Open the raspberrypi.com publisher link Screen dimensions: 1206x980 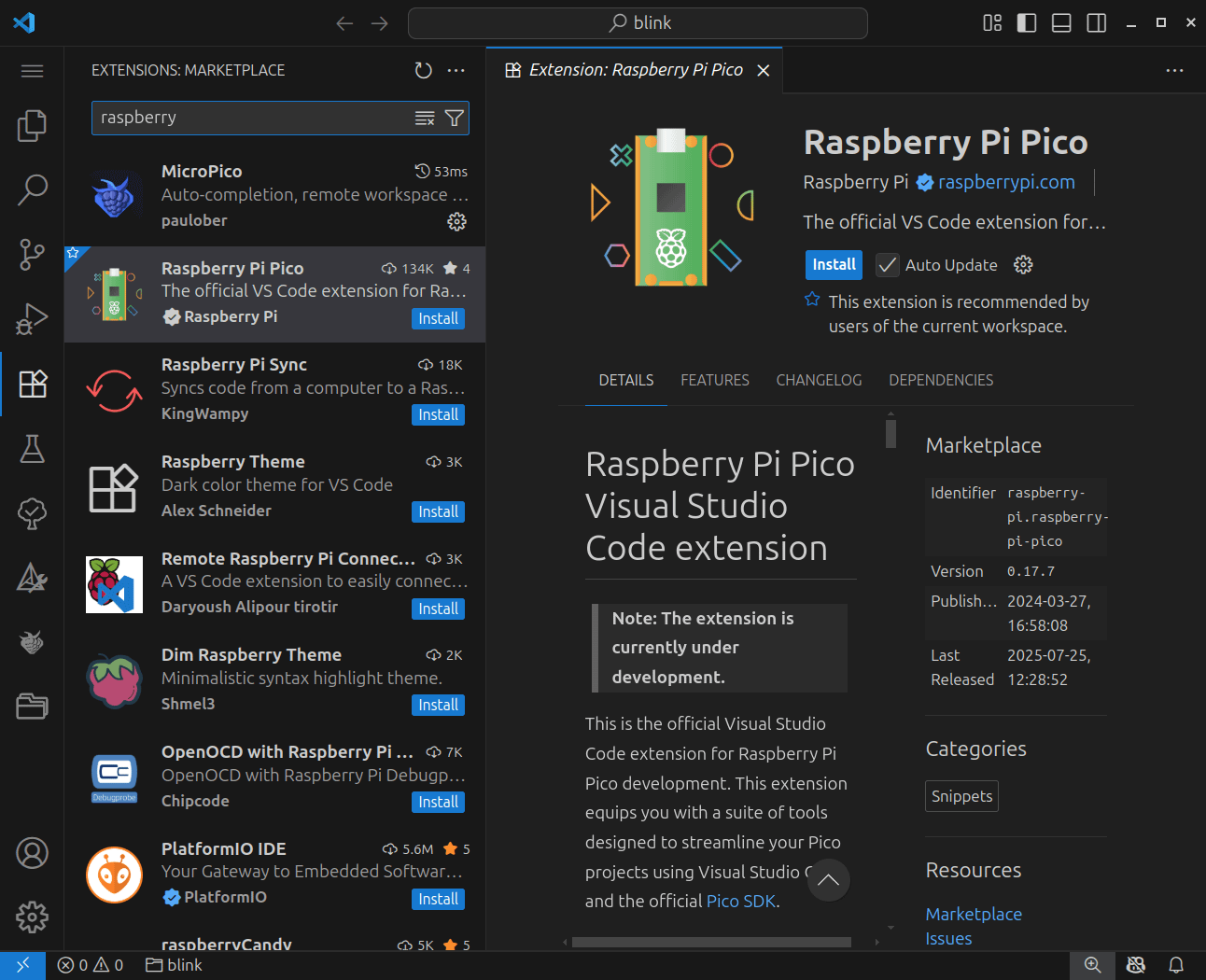point(1006,182)
